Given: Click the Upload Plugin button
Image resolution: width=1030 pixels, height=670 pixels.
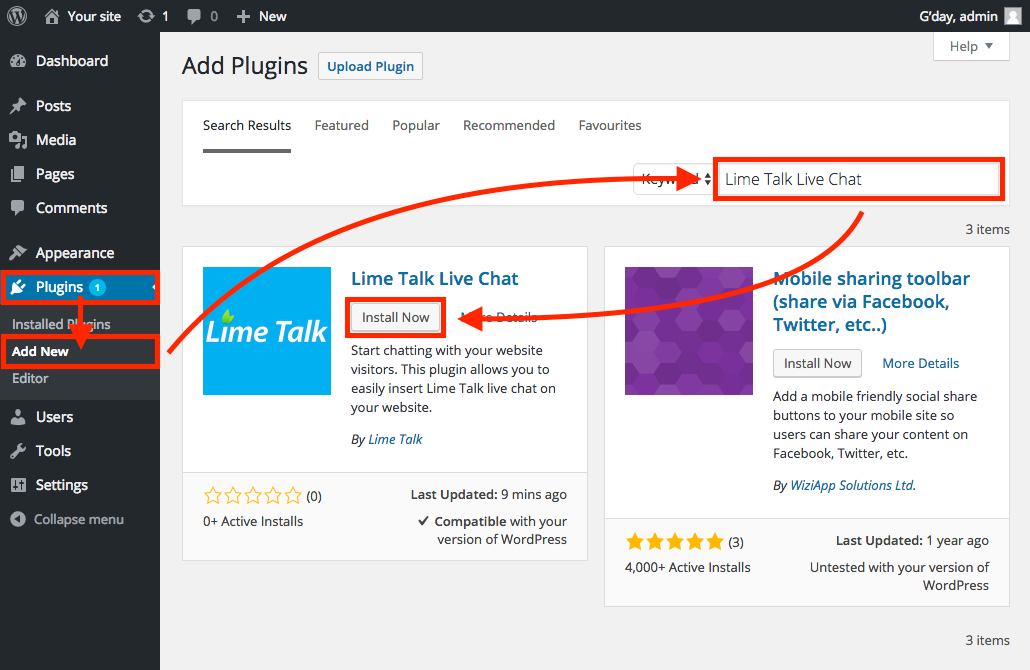Looking at the screenshot, I should click(x=370, y=66).
